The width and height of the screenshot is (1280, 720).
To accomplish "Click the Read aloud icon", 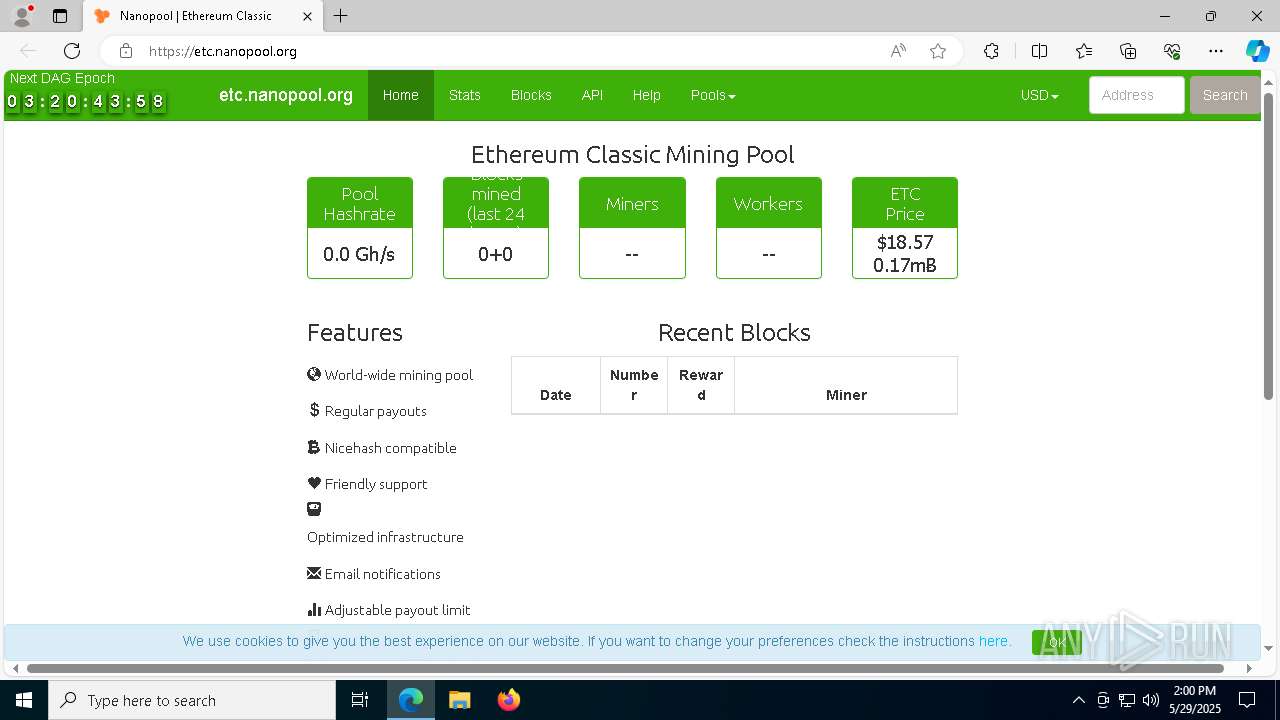I will pyautogui.click(x=898, y=51).
